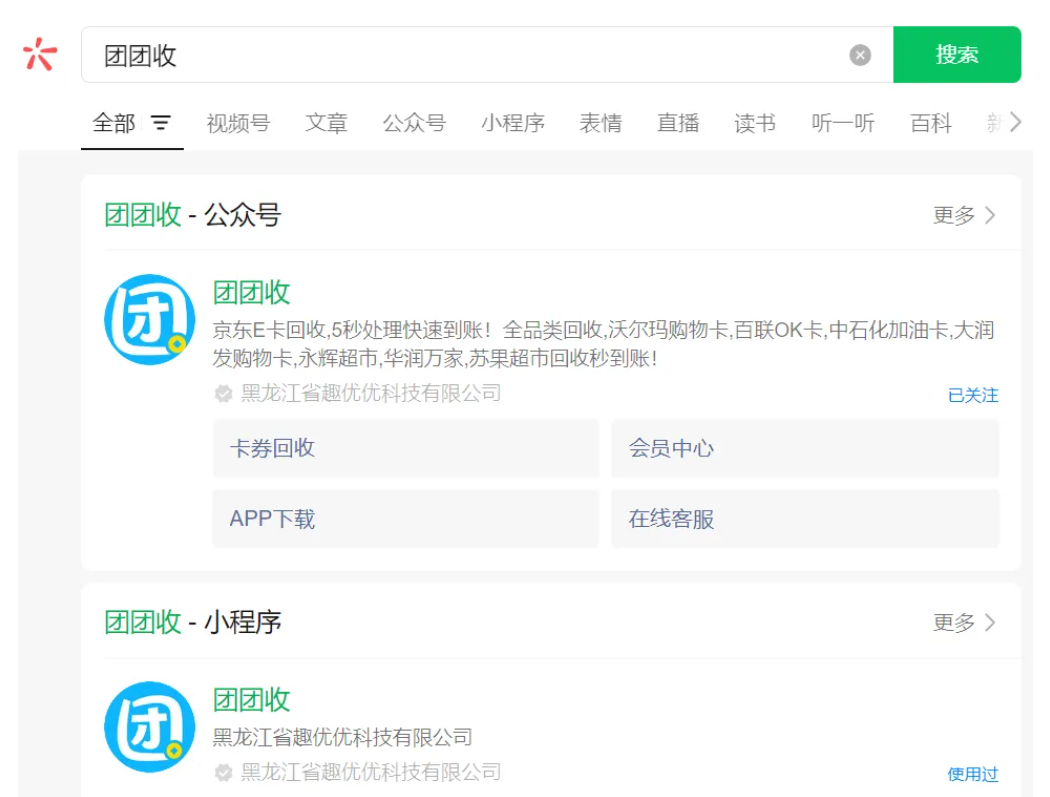Click inside the 团团收 search input field
The height and width of the screenshot is (797, 1050).
[460, 55]
